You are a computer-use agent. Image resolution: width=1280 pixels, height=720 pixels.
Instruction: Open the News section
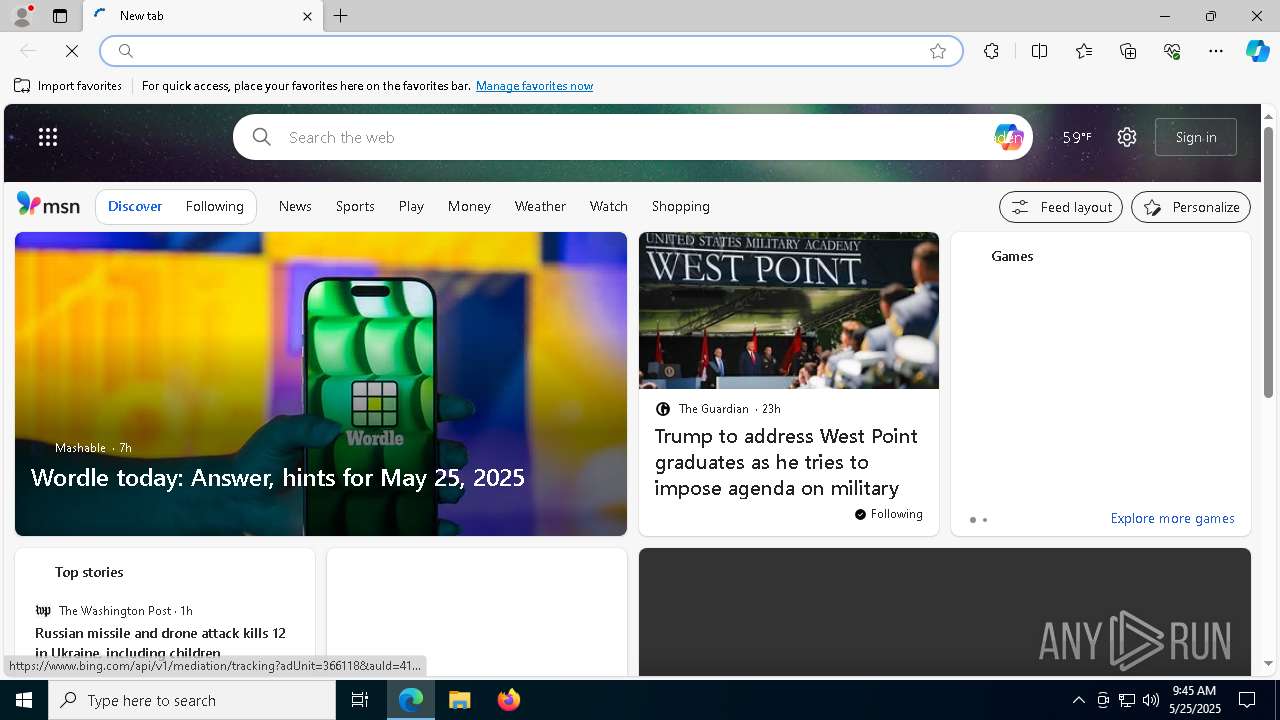coord(295,206)
